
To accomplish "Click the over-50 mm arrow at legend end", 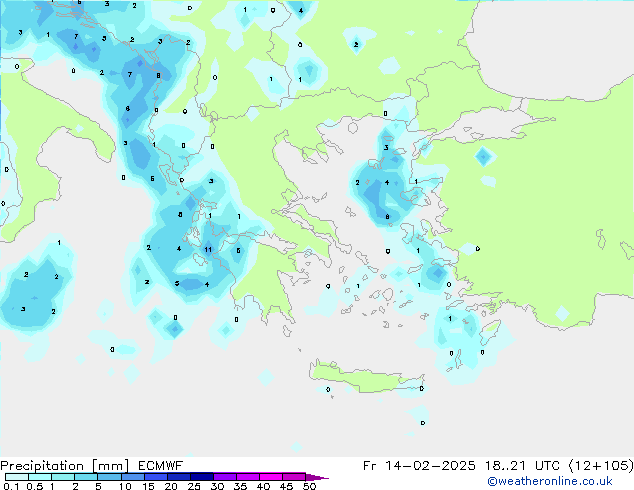I will click(x=317, y=477).
